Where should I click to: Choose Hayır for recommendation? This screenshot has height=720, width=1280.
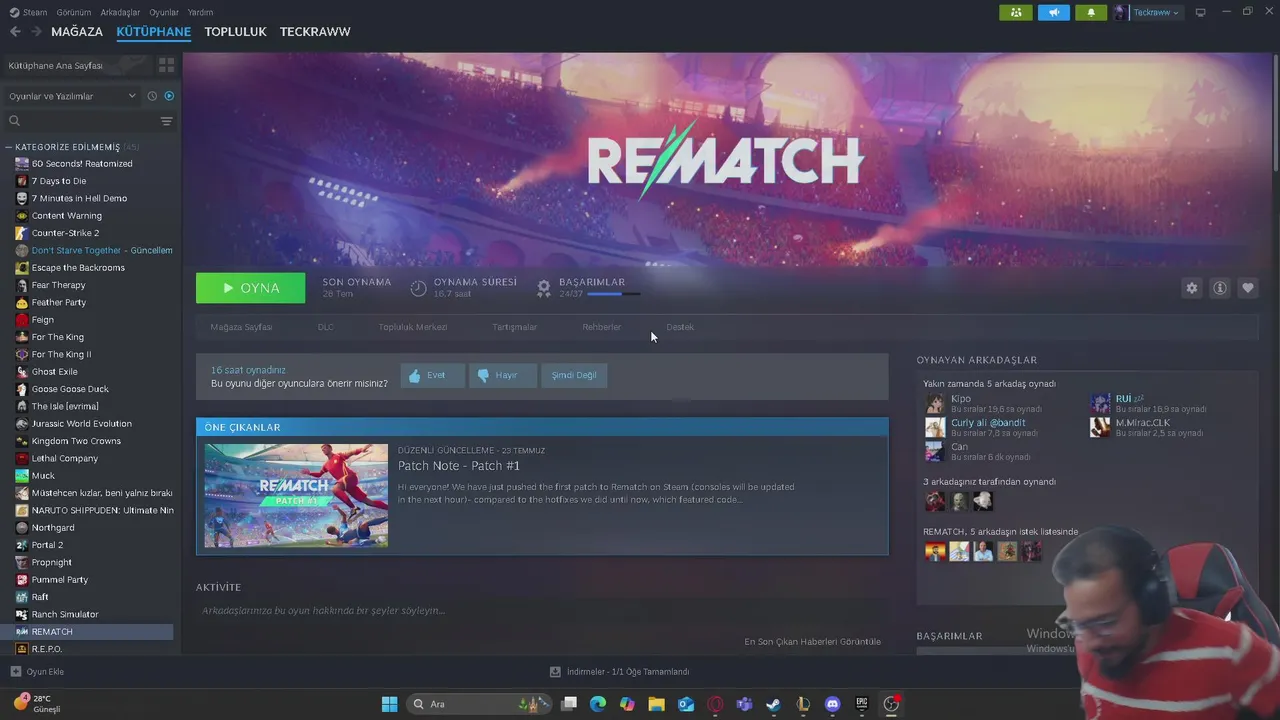click(x=503, y=375)
